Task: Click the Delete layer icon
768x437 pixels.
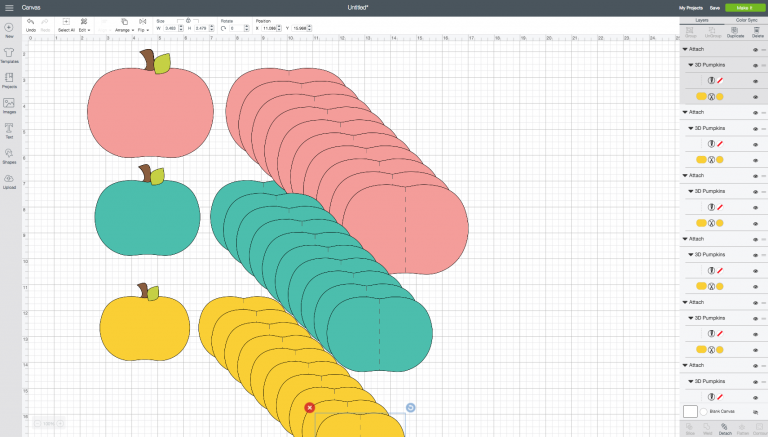Action: click(758, 32)
